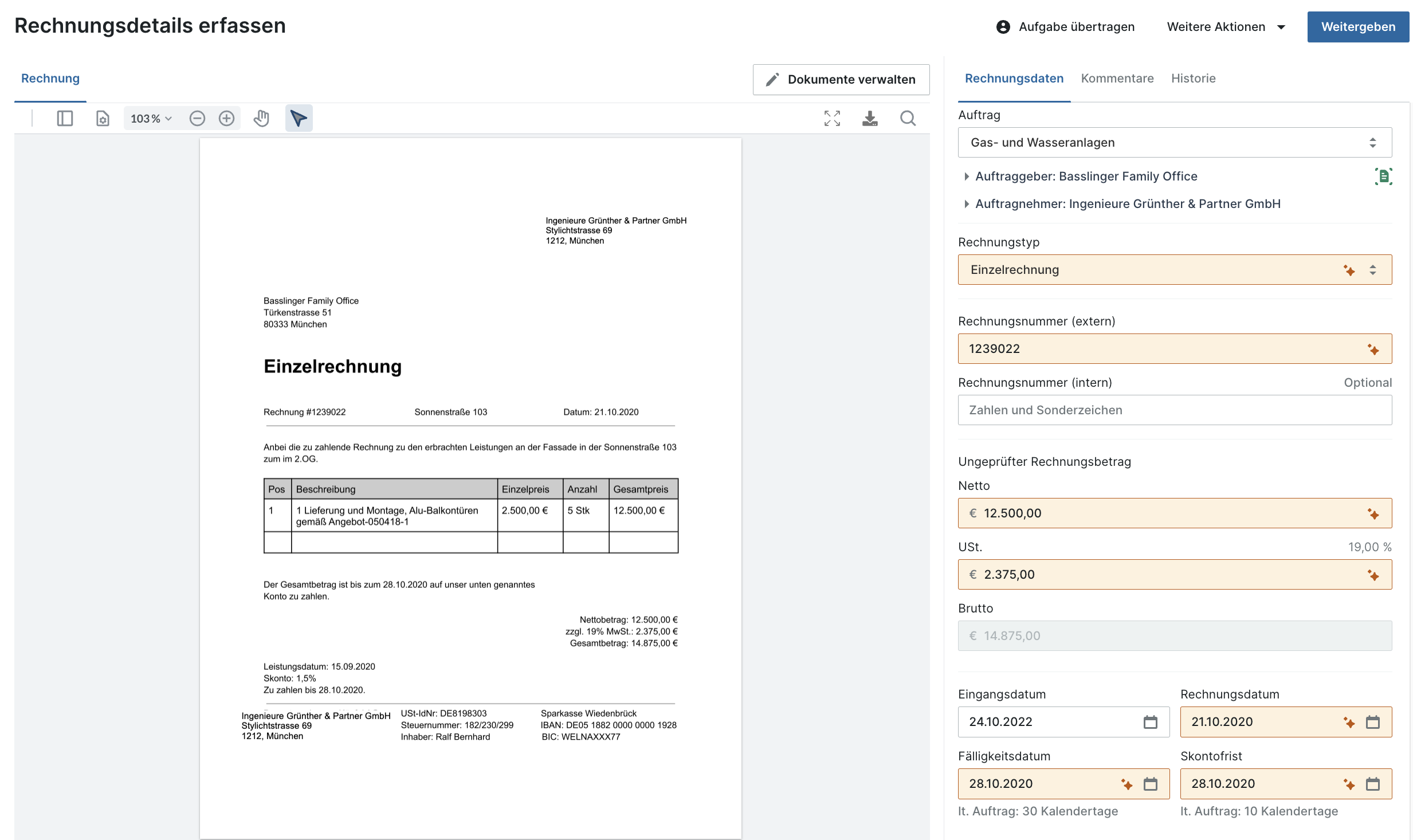Open search in the document viewer
This screenshot has height=840, width=1413.
coord(908,119)
